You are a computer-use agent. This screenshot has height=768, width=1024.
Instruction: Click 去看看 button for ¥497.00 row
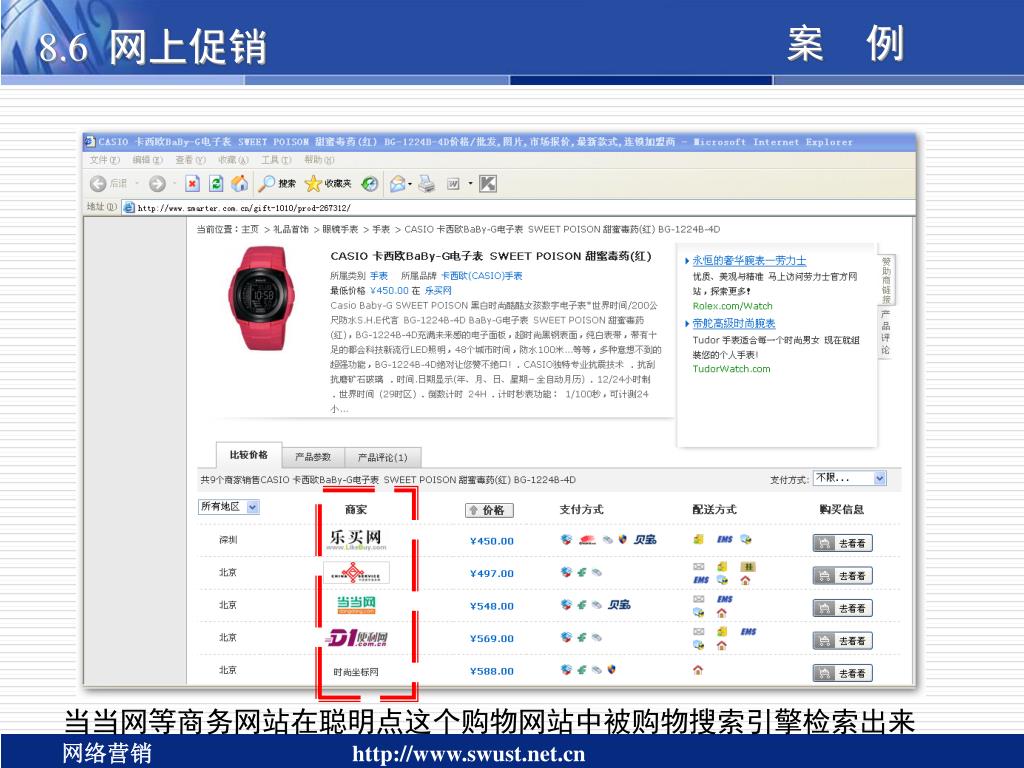pos(842,576)
